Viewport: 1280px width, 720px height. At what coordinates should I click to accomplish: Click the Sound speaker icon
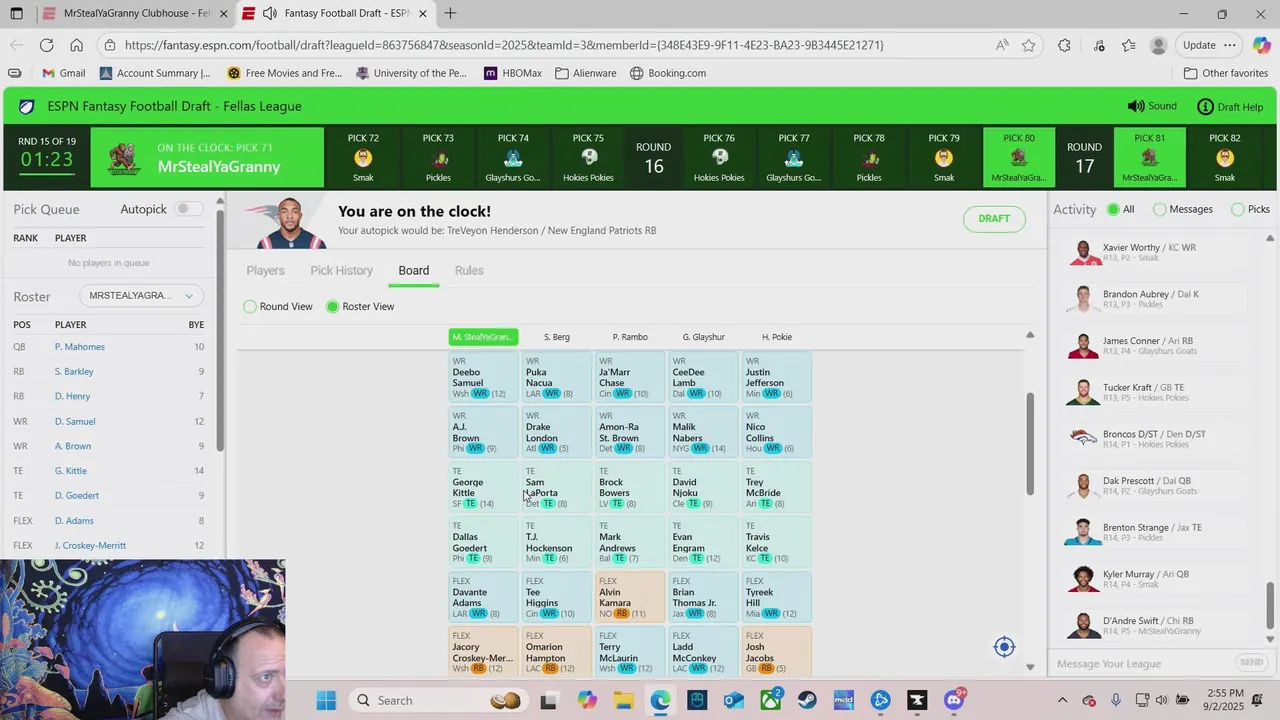click(x=1136, y=106)
